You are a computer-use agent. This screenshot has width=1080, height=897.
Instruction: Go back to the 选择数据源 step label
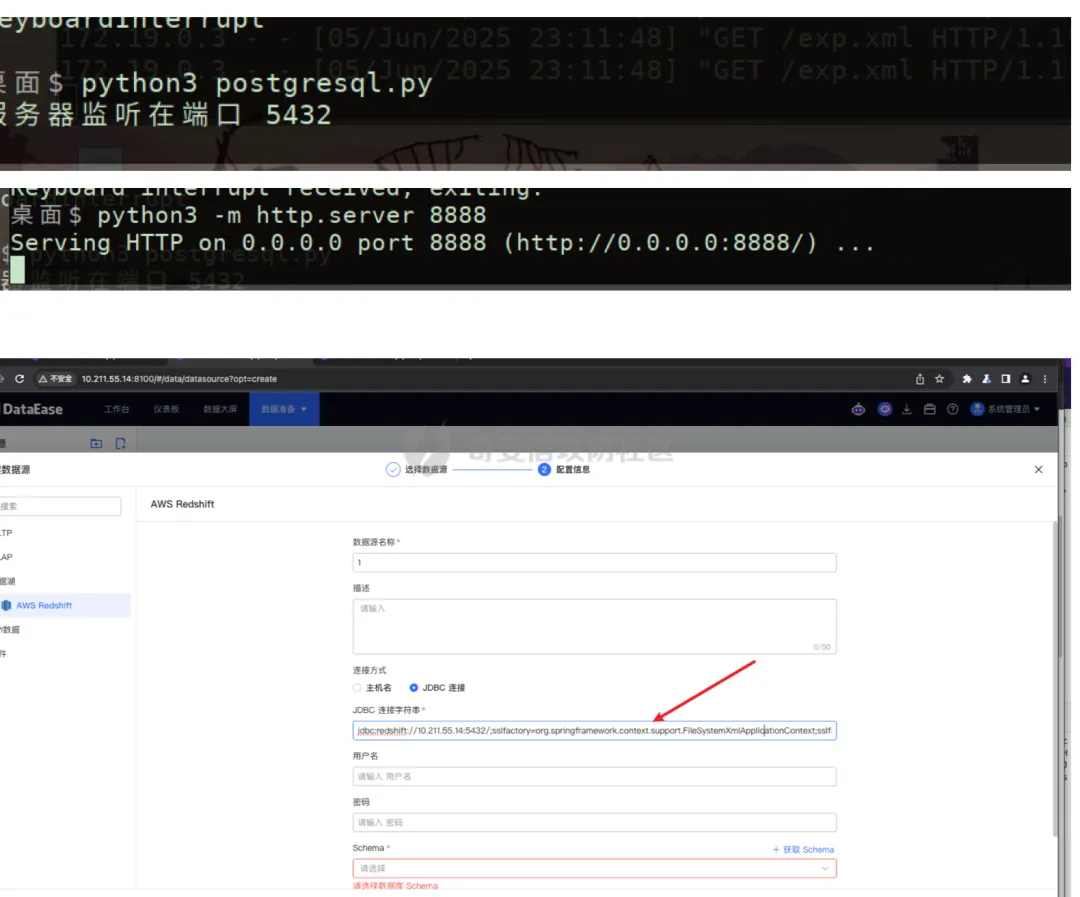coord(426,470)
